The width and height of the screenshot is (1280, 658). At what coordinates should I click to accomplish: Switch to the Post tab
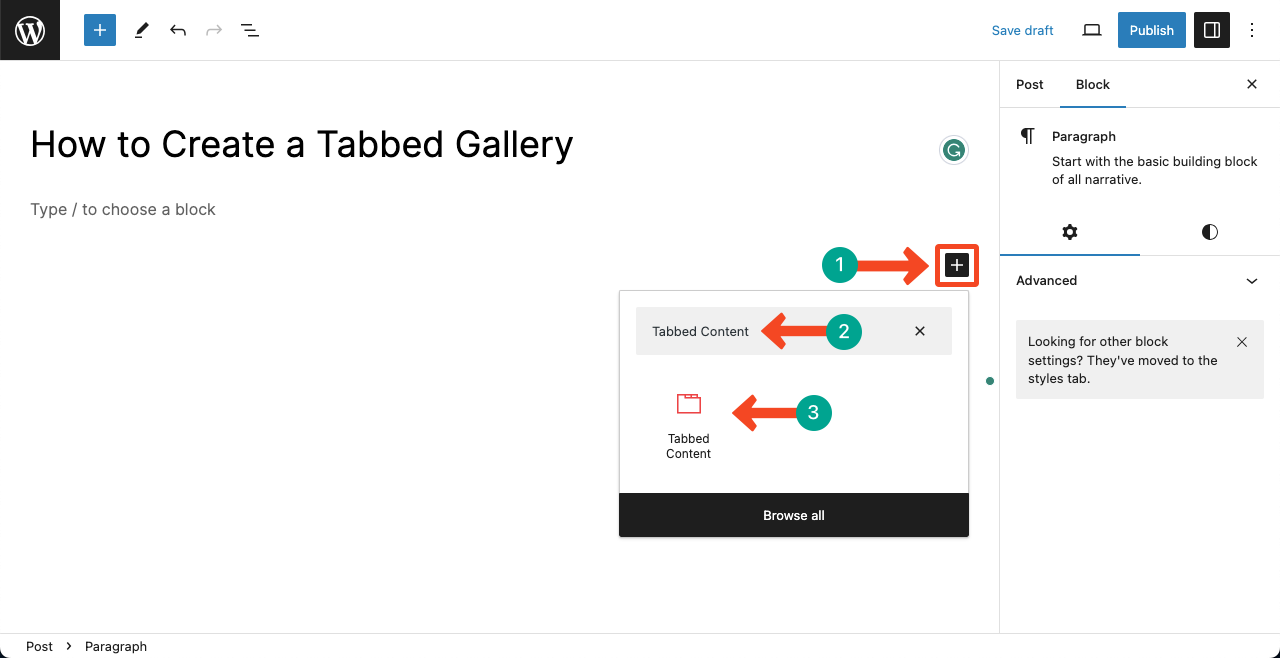tap(1029, 84)
